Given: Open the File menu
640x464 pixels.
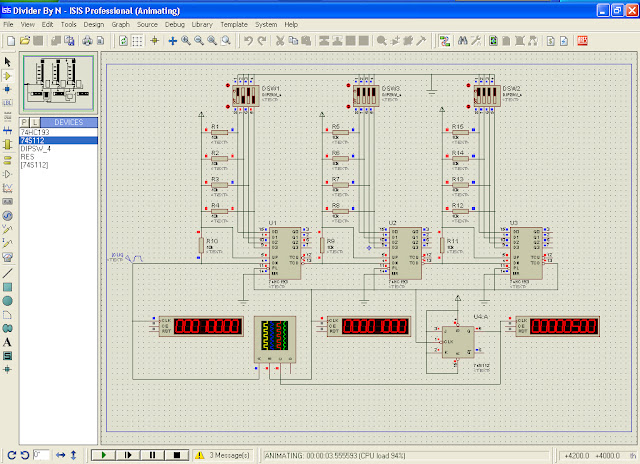Looking at the screenshot, I should (8, 24).
